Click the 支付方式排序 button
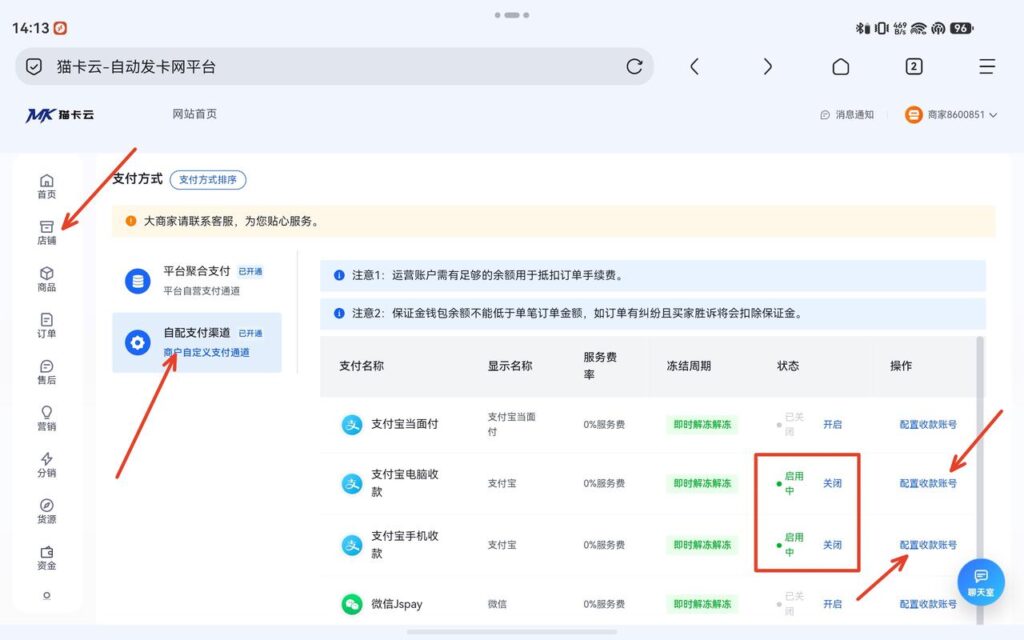The width and height of the screenshot is (1024, 640). point(208,180)
